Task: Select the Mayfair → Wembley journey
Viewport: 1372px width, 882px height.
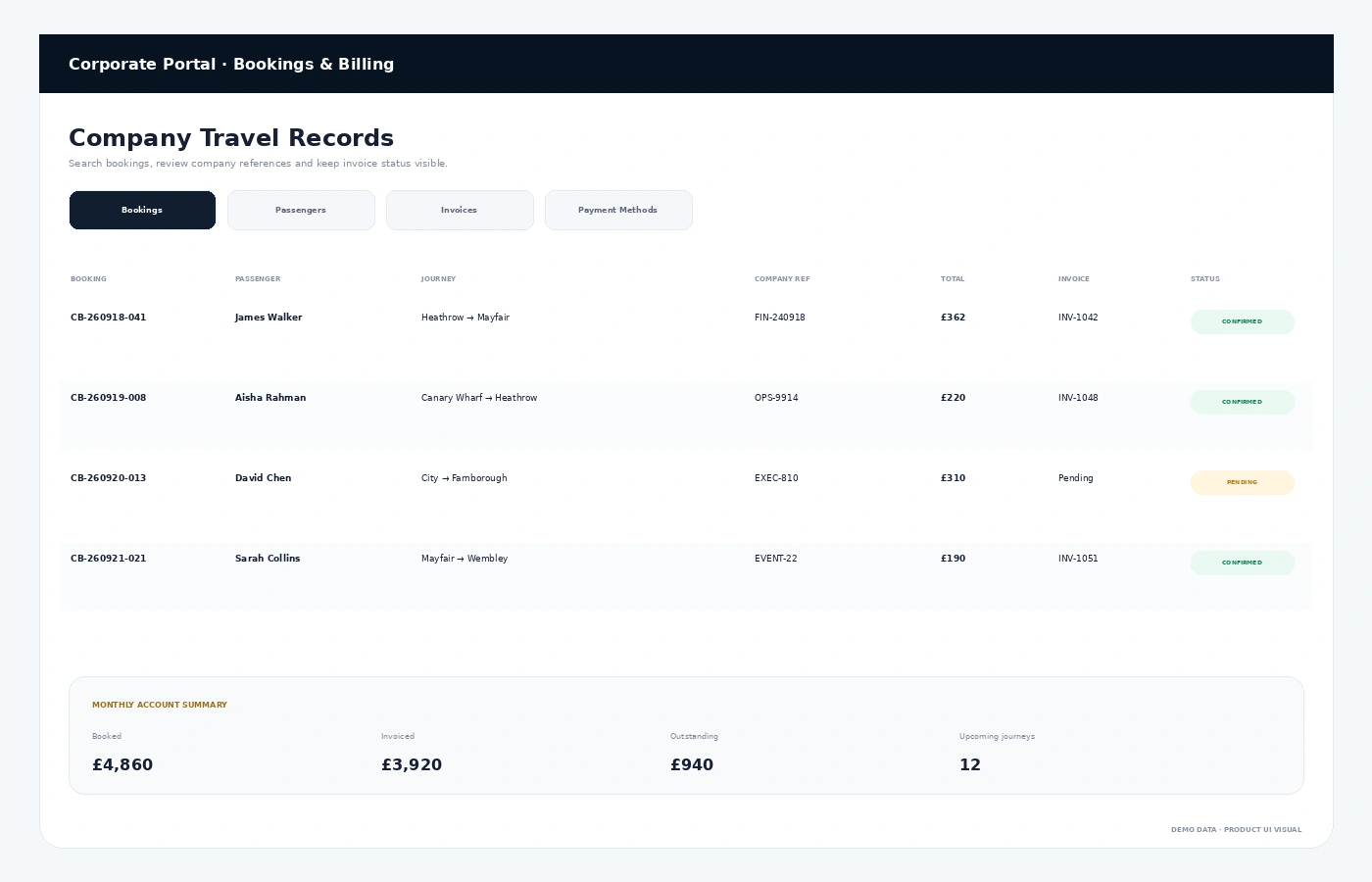Action: [465, 559]
